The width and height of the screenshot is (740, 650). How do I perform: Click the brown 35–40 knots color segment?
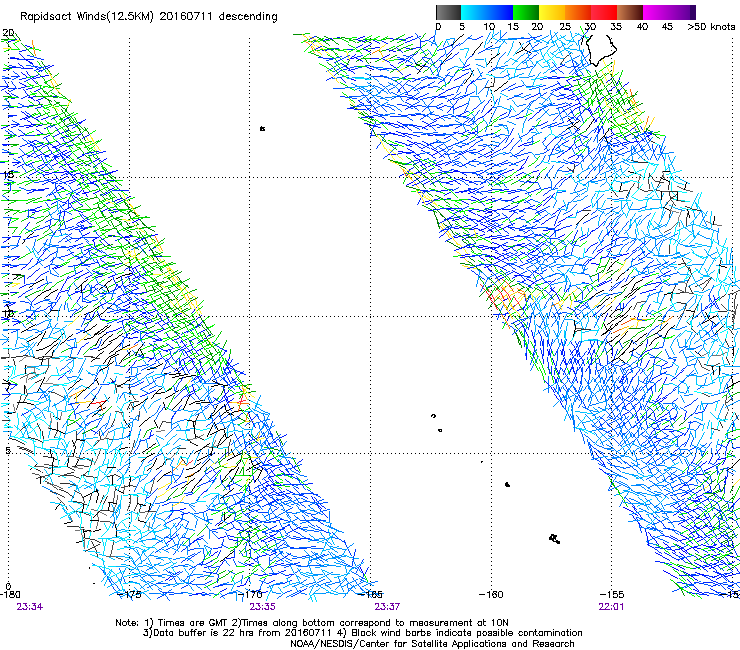click(630, 12)
